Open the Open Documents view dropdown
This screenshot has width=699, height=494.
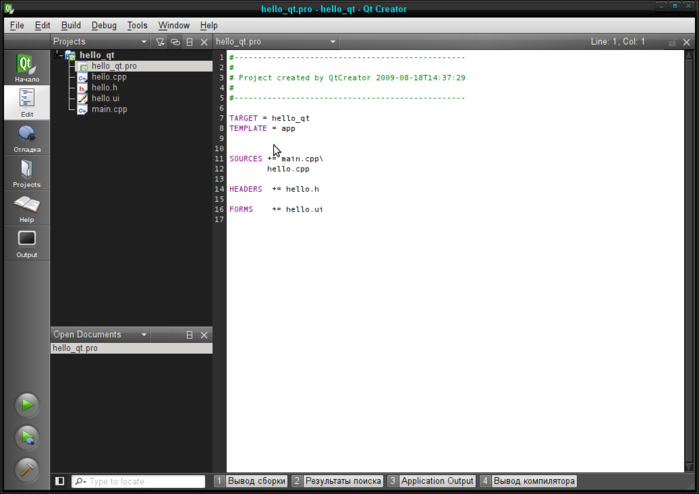pyautogui.click(x=100, y=334)
